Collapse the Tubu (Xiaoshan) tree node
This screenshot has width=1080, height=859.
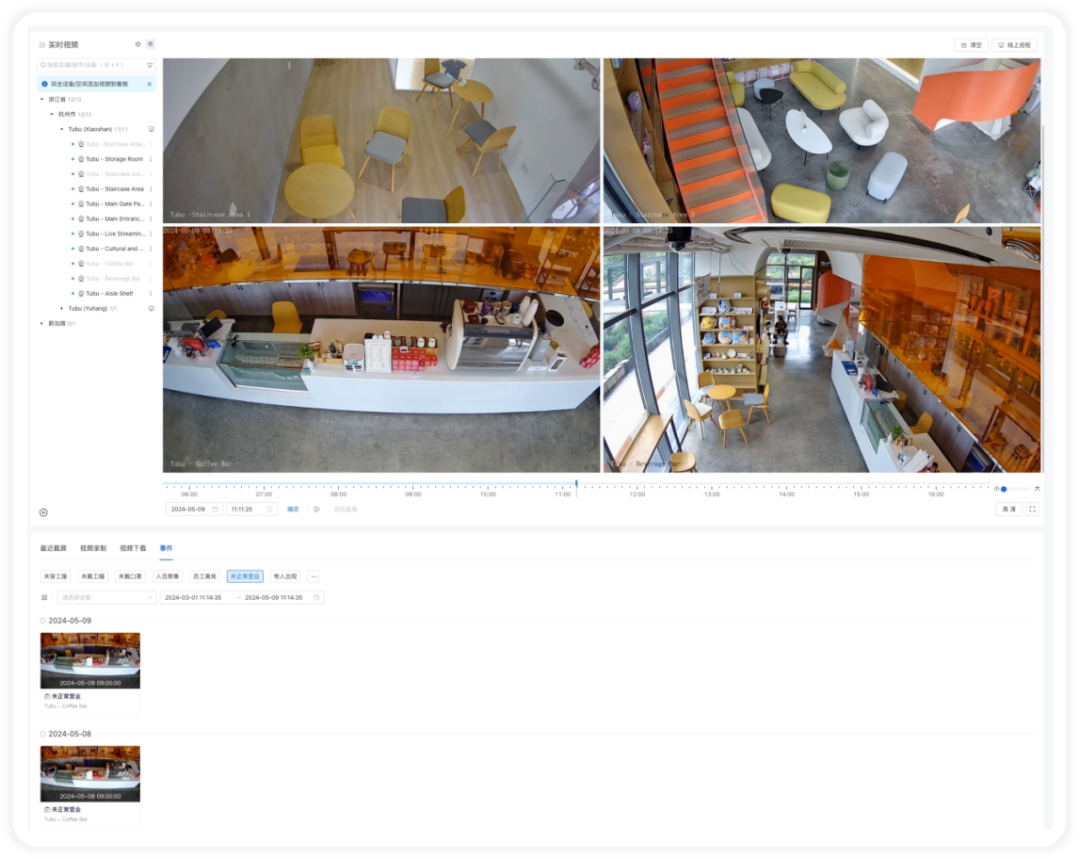[x=61, y=129]
